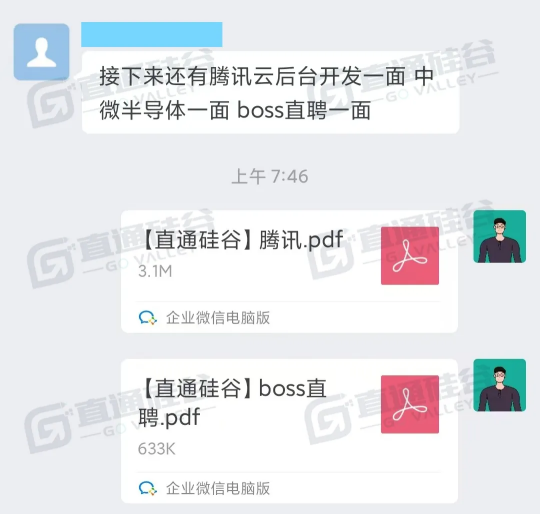Click the 633K file size label
The image size is (540, 514).
157,449
